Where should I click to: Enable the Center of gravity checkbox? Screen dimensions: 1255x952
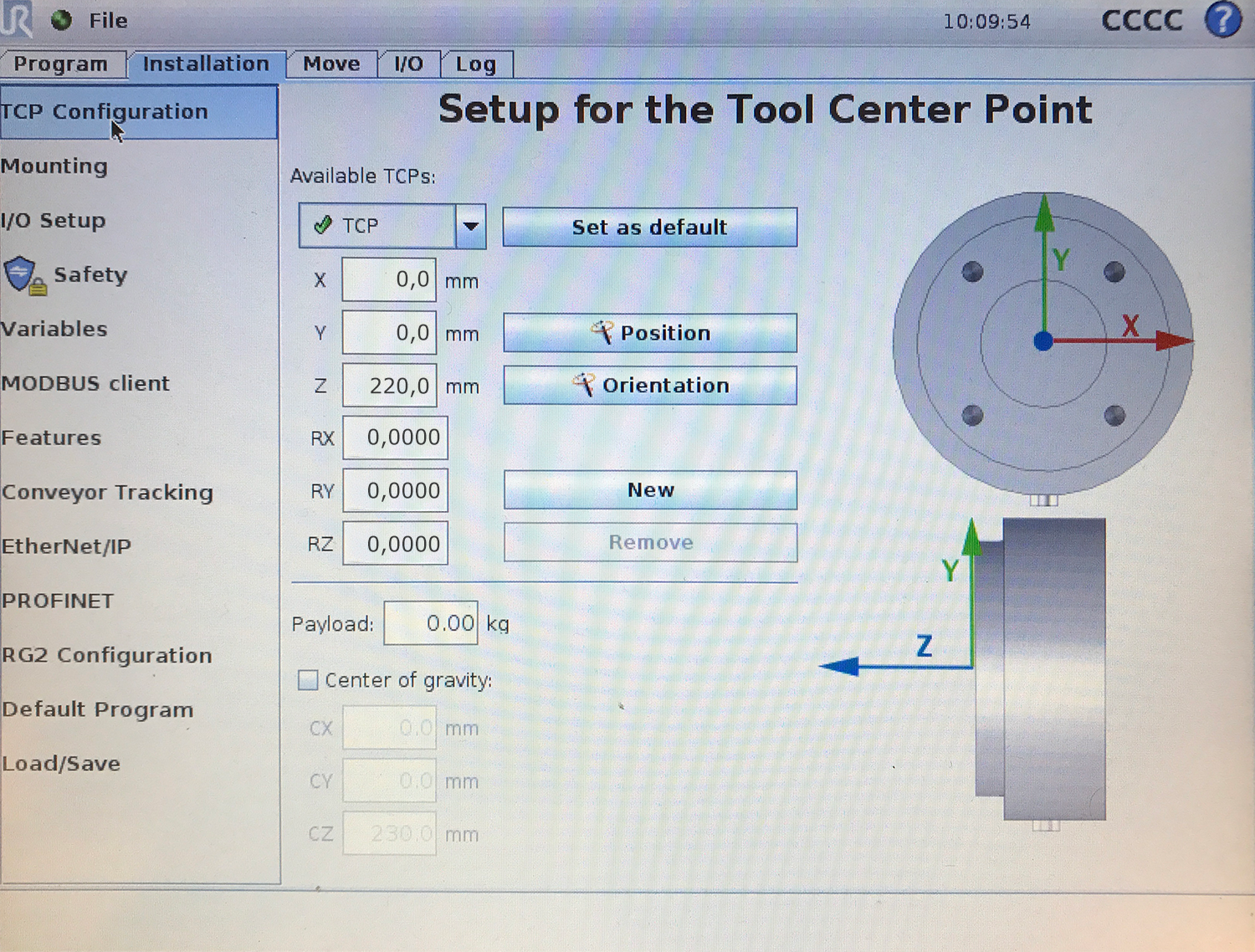click(308, 680)
